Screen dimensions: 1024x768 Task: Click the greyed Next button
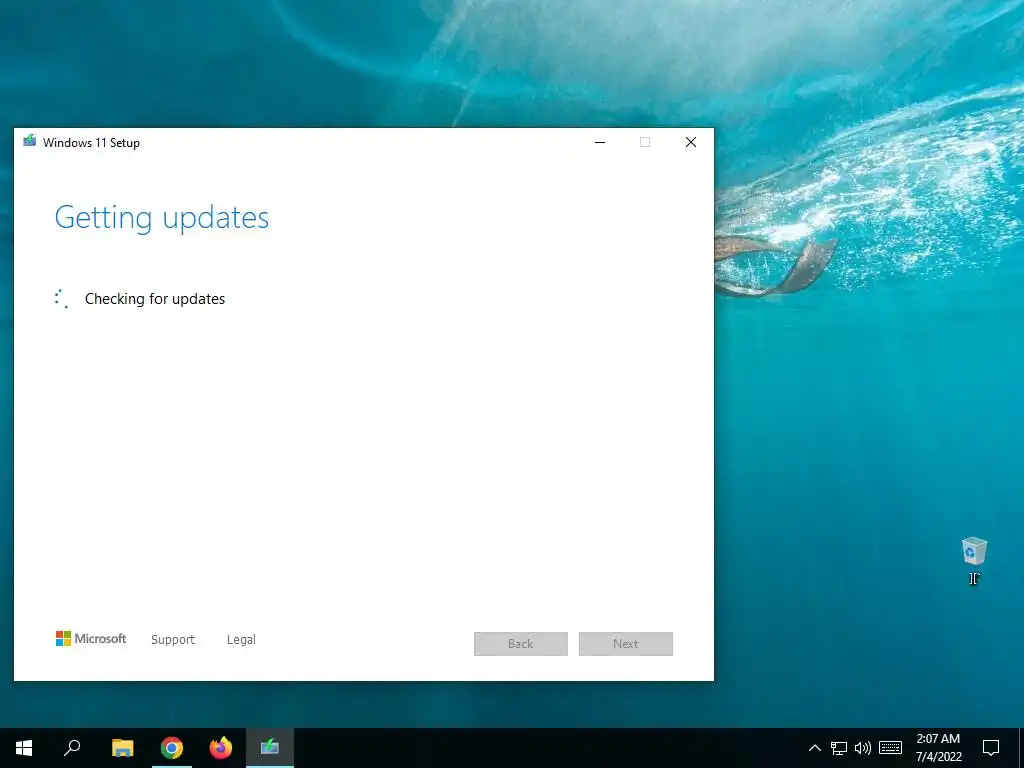pyautogui.click(x=626, y=644)
